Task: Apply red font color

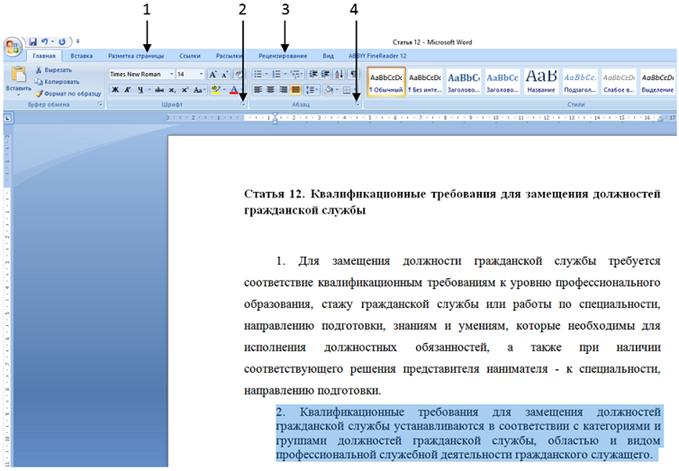Action: tap(234, 90)
